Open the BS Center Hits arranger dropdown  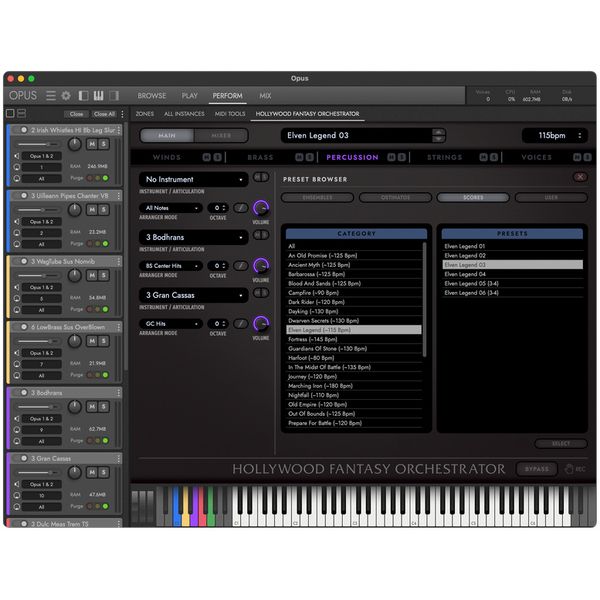click(x=171, y=266)
